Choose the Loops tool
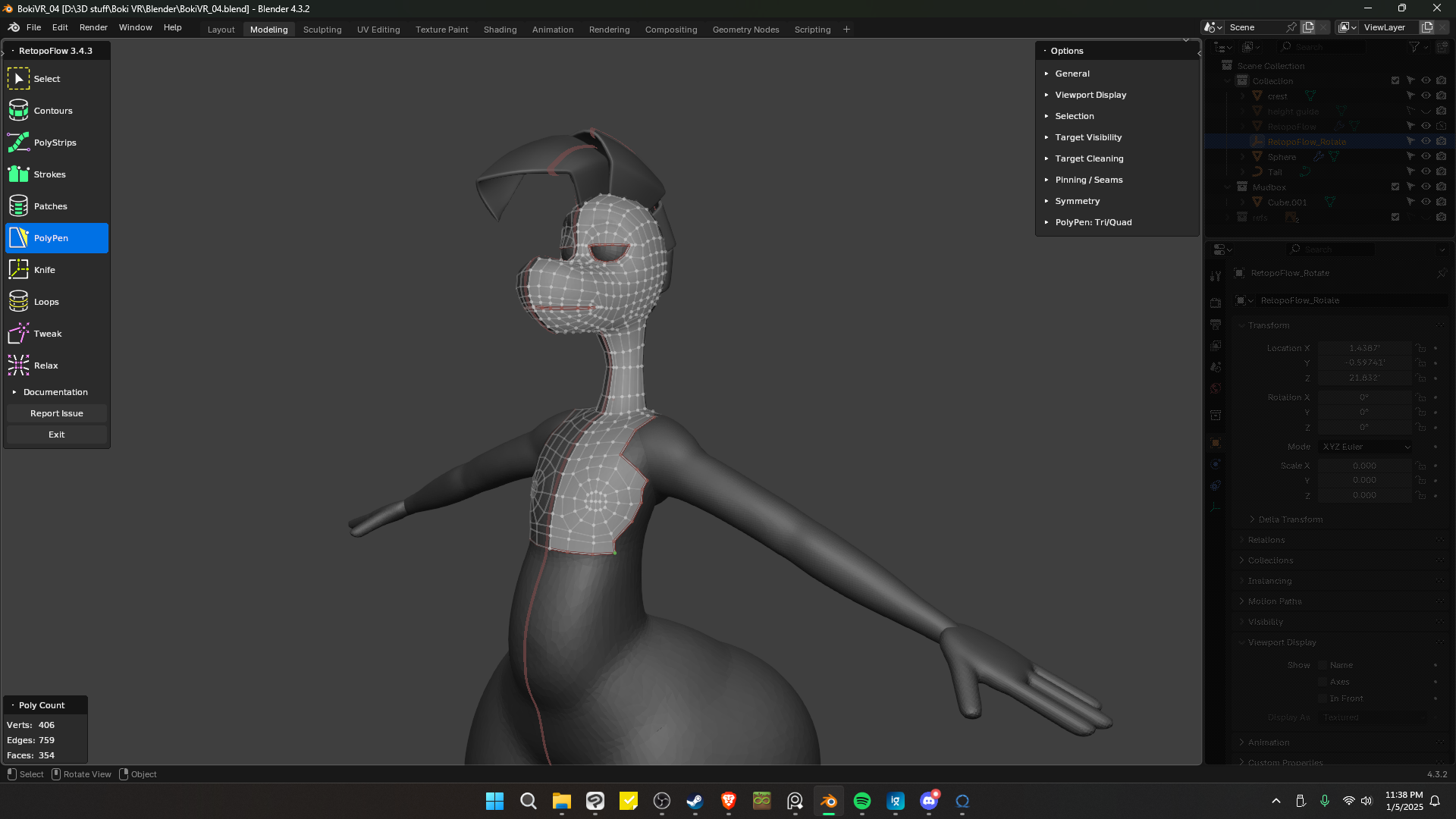This screenshot has width=1456, height=819. pos(57,302)
